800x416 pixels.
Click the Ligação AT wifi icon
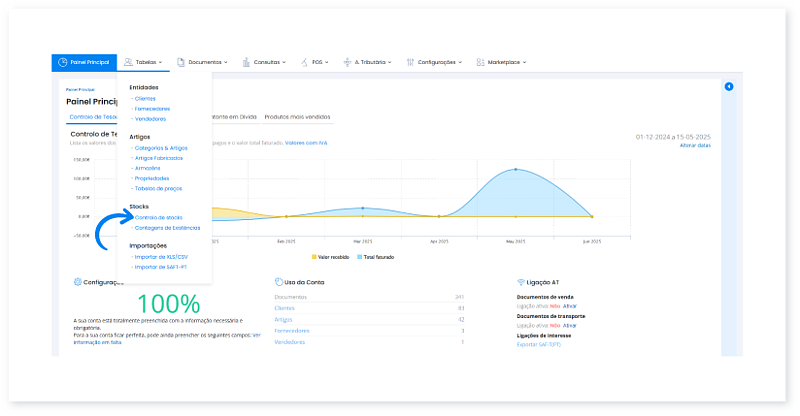click(x=521, y=283)
